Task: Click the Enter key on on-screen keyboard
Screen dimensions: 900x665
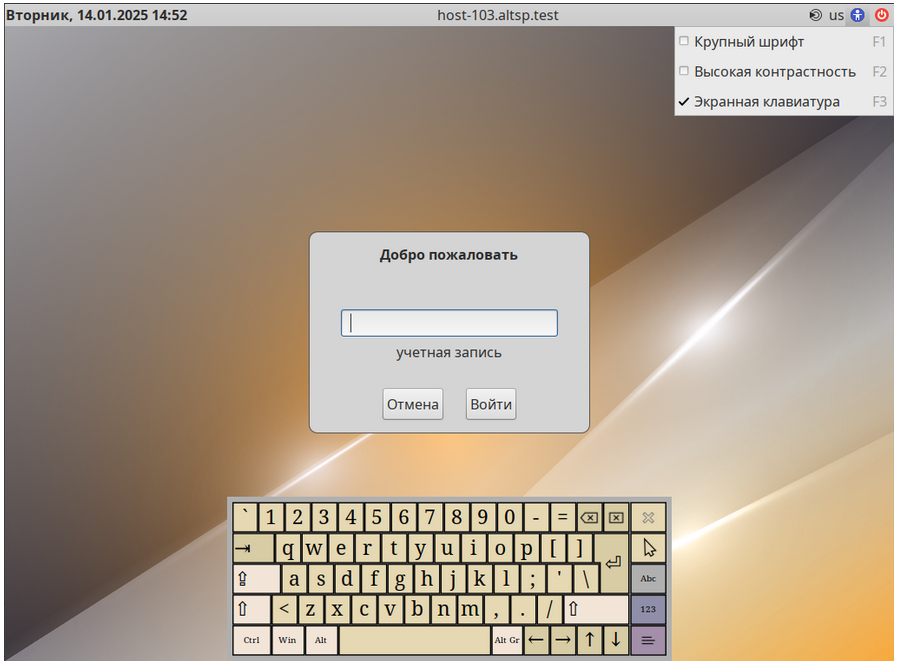Action: pyautogui.click(x=612, y=562)
